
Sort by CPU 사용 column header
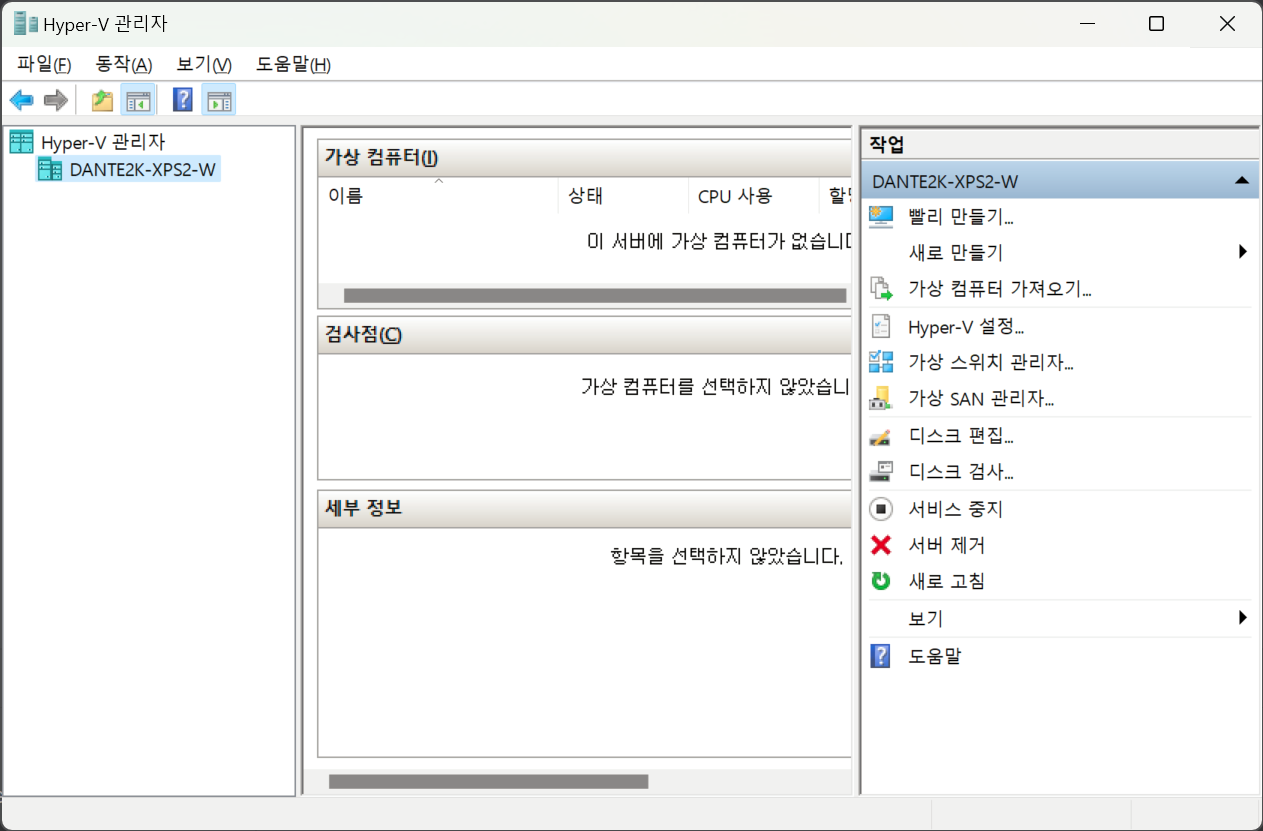(753, 196)
